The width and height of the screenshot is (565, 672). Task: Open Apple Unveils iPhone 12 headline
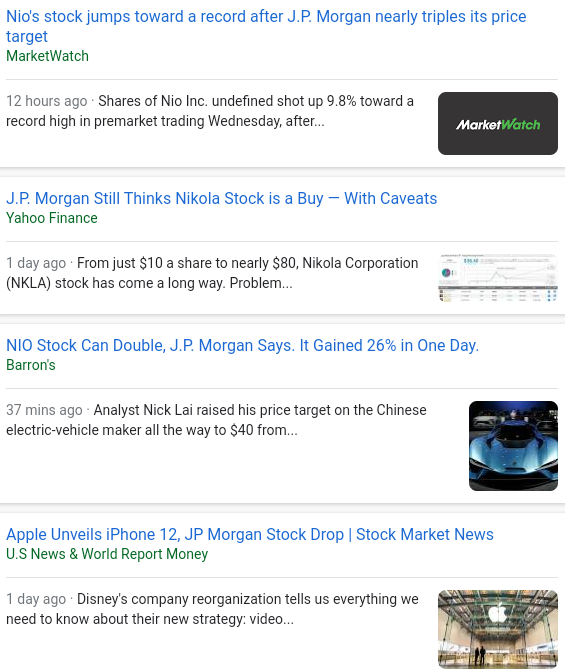click(249, 534)
